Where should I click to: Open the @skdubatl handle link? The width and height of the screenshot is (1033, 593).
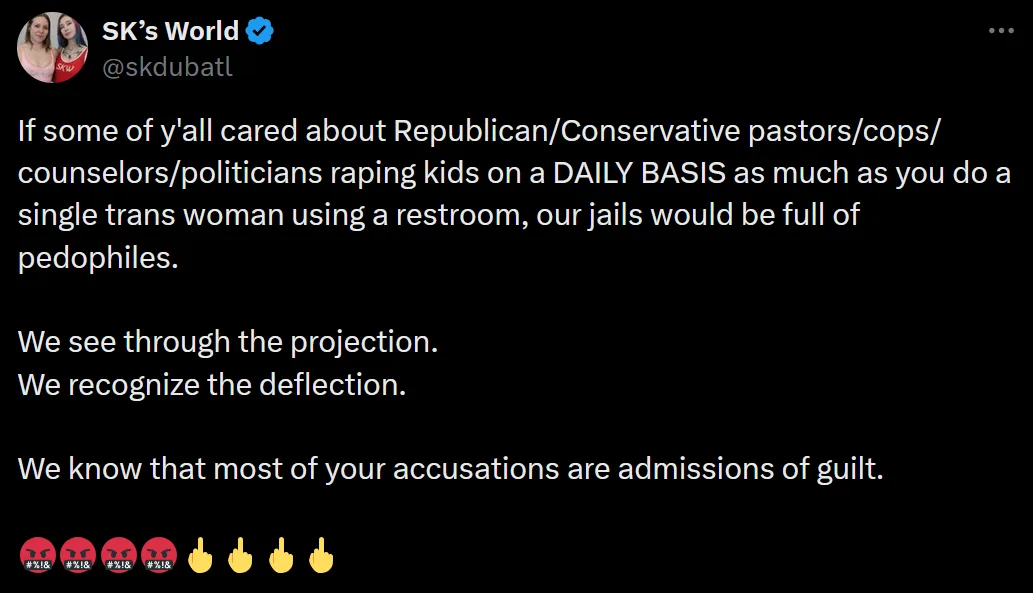[167, 67]
